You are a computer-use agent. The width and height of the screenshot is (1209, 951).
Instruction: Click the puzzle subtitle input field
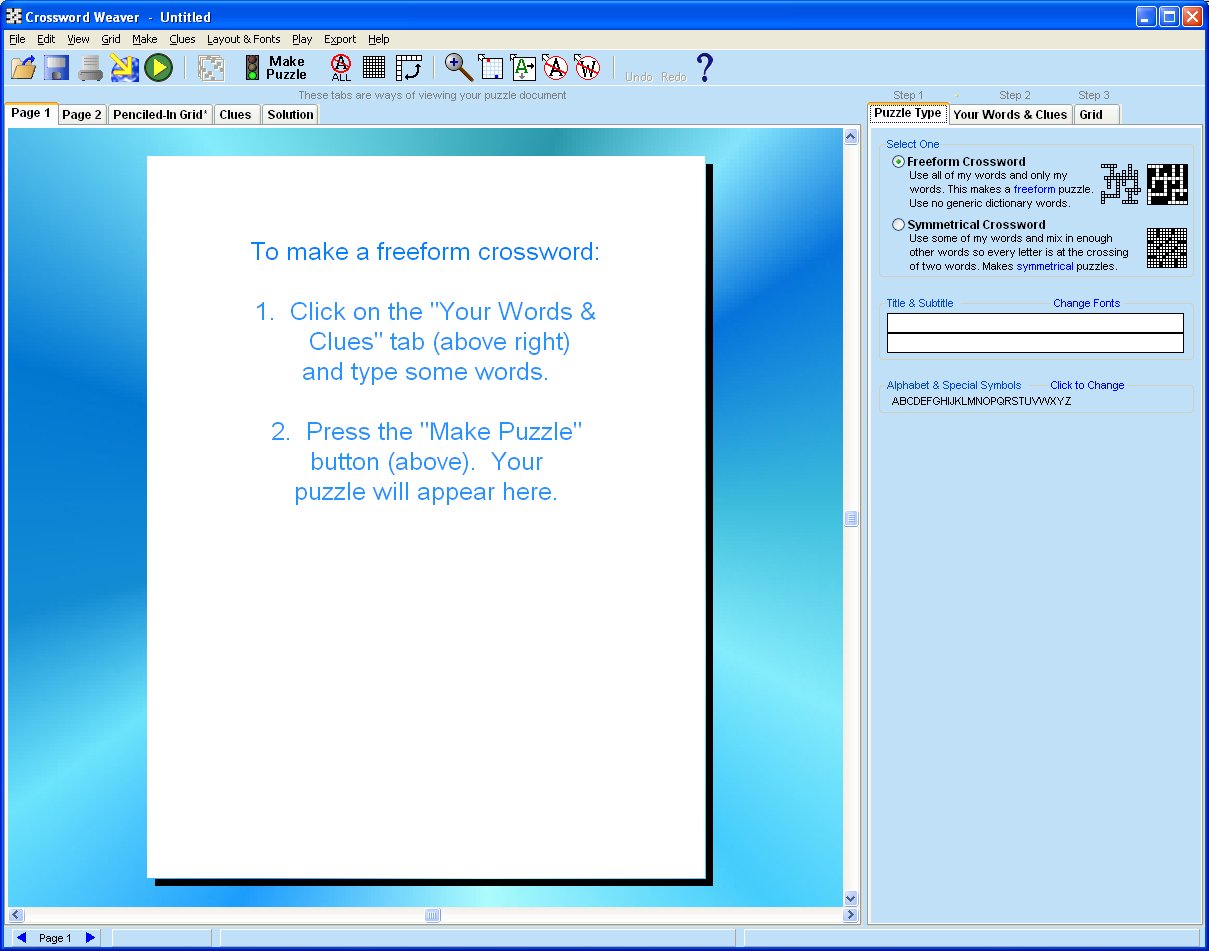point(1035,343)
